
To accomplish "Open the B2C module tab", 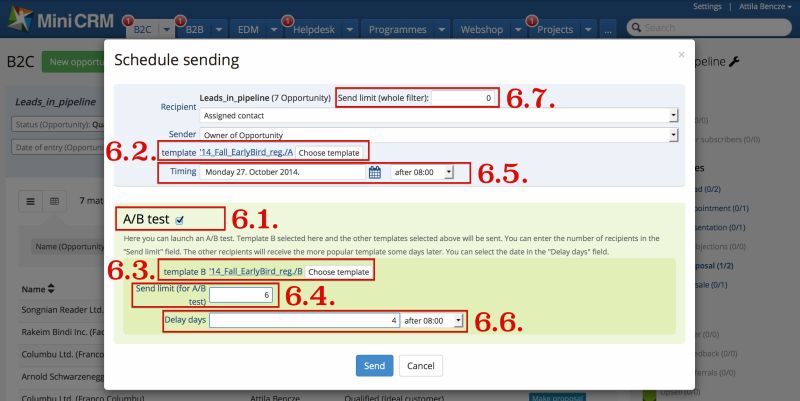I will 143,30.
